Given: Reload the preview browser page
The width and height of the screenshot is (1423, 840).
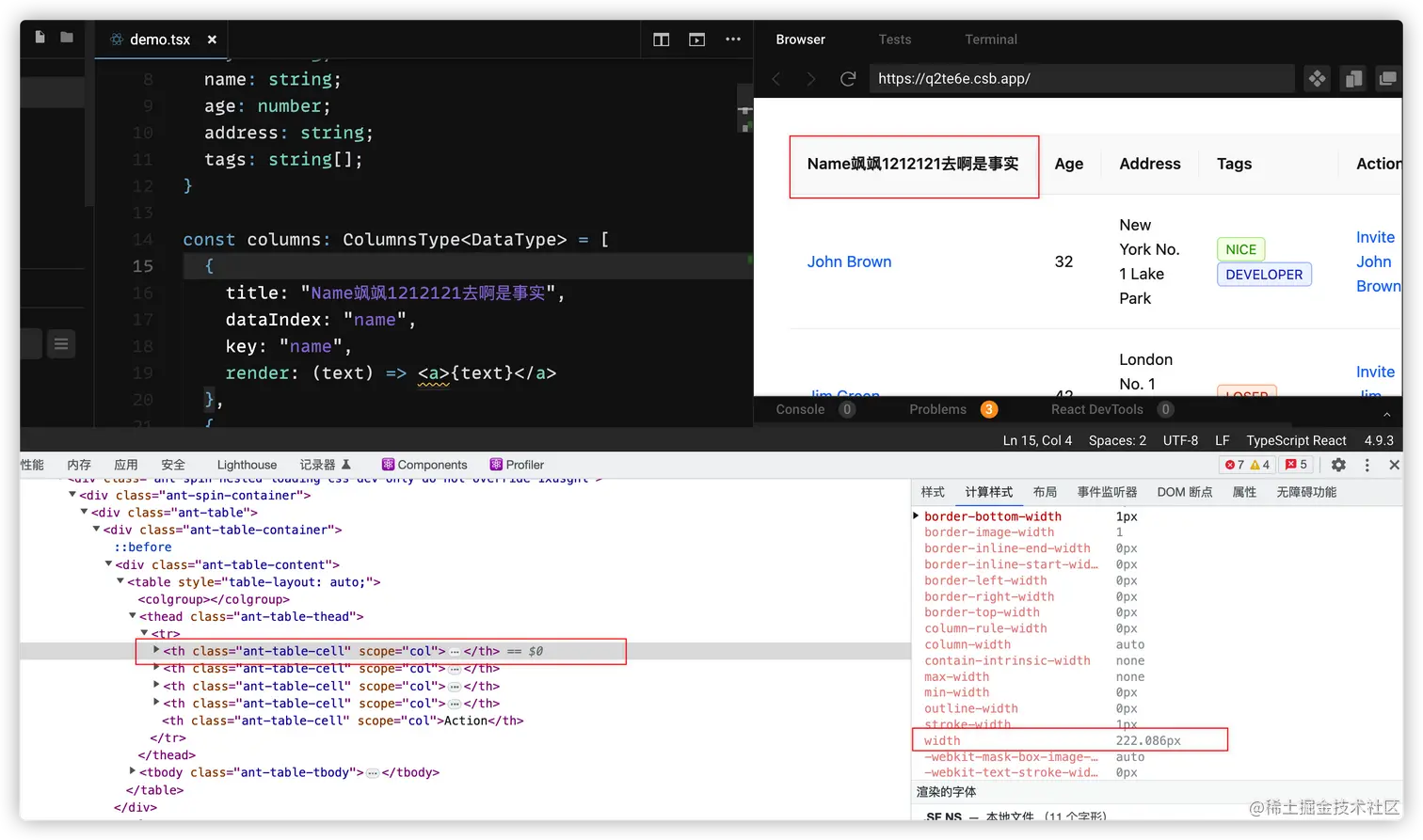Looking at the screenshot, I should tap(847, 79).
